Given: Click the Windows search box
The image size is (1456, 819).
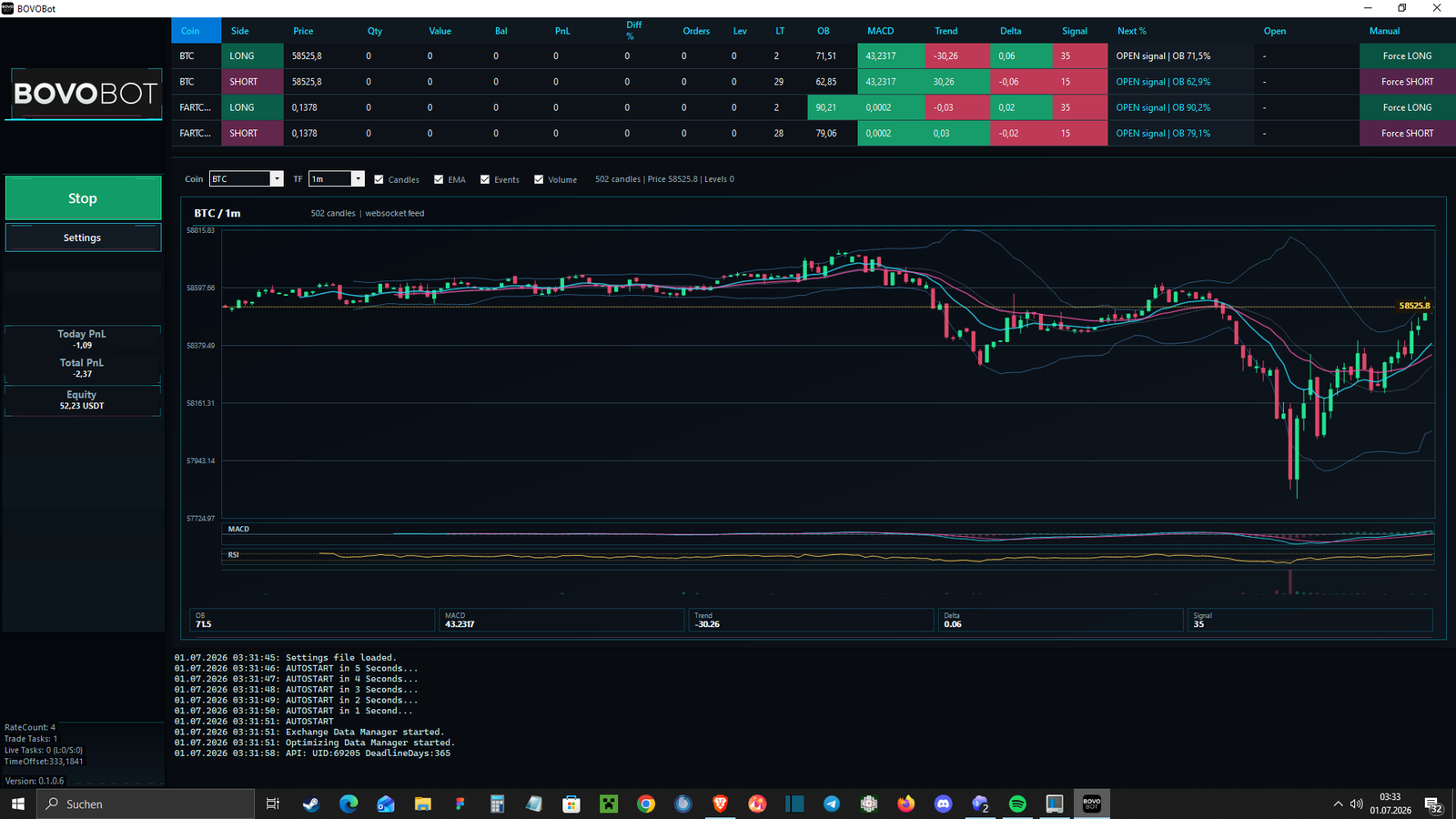Looking at the screenshot, I should (x=146, y=804).
